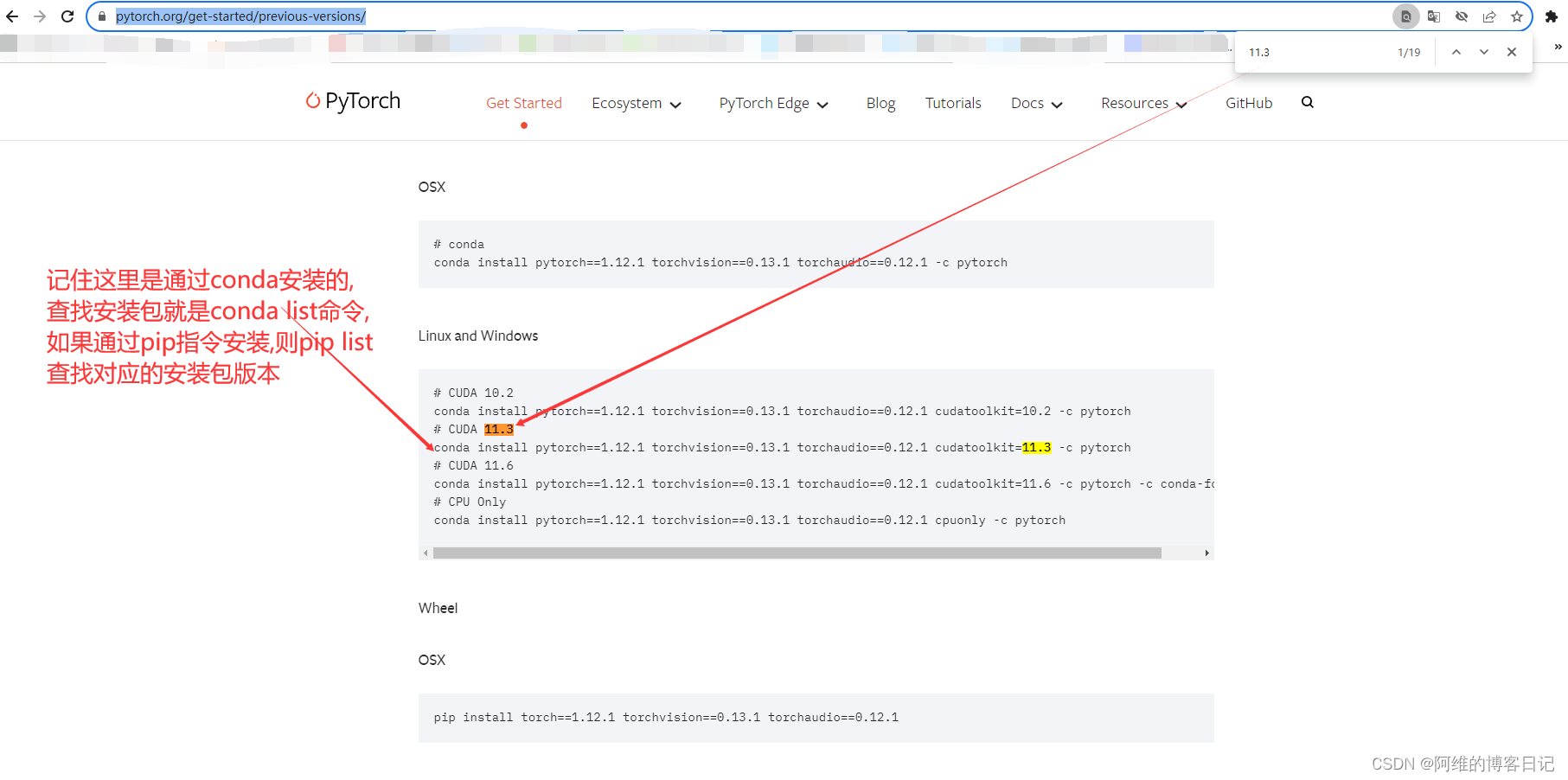Open the translate page icon
Viewport: 1568px width, 780px height.
pos(1434,16)
